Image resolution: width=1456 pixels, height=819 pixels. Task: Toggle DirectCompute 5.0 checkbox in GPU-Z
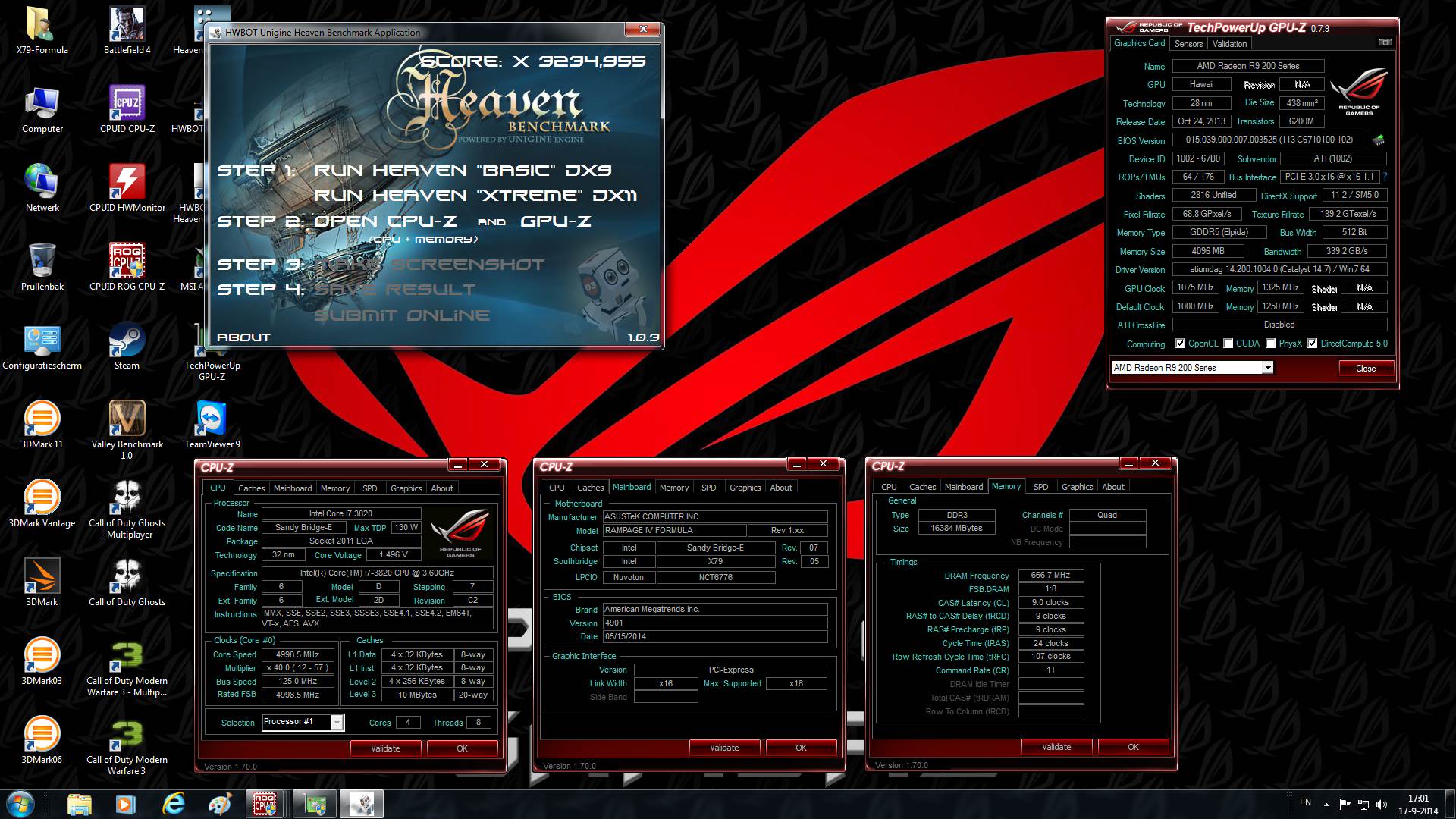(x=1312, y=344)
